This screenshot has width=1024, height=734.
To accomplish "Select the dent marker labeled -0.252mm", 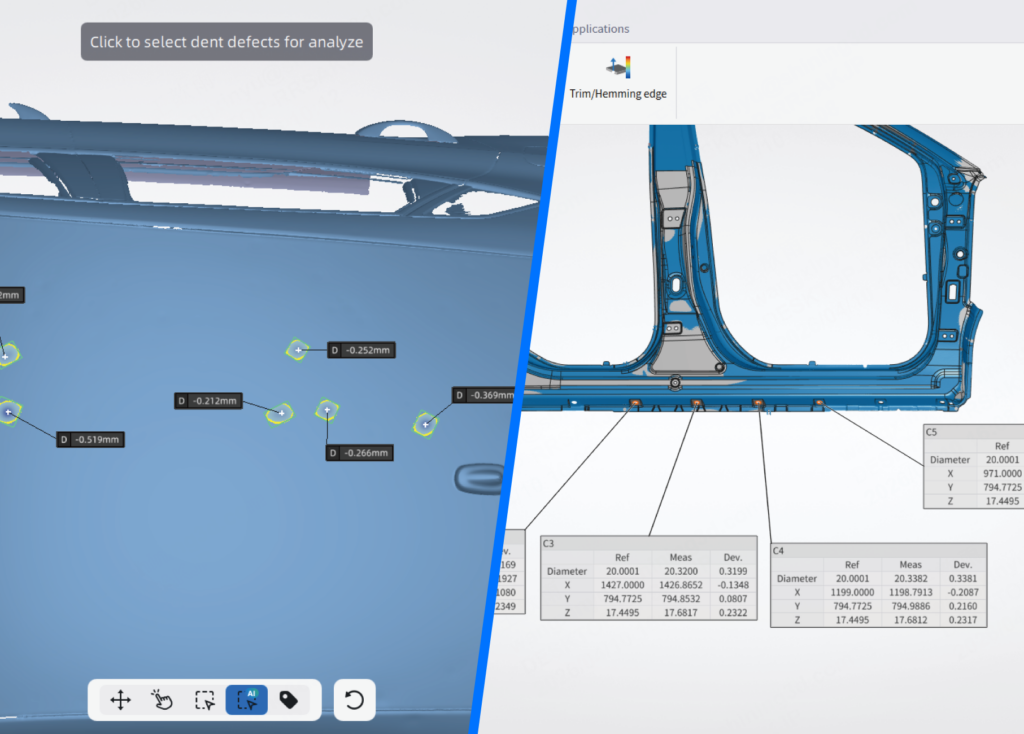I will (298, 350).
